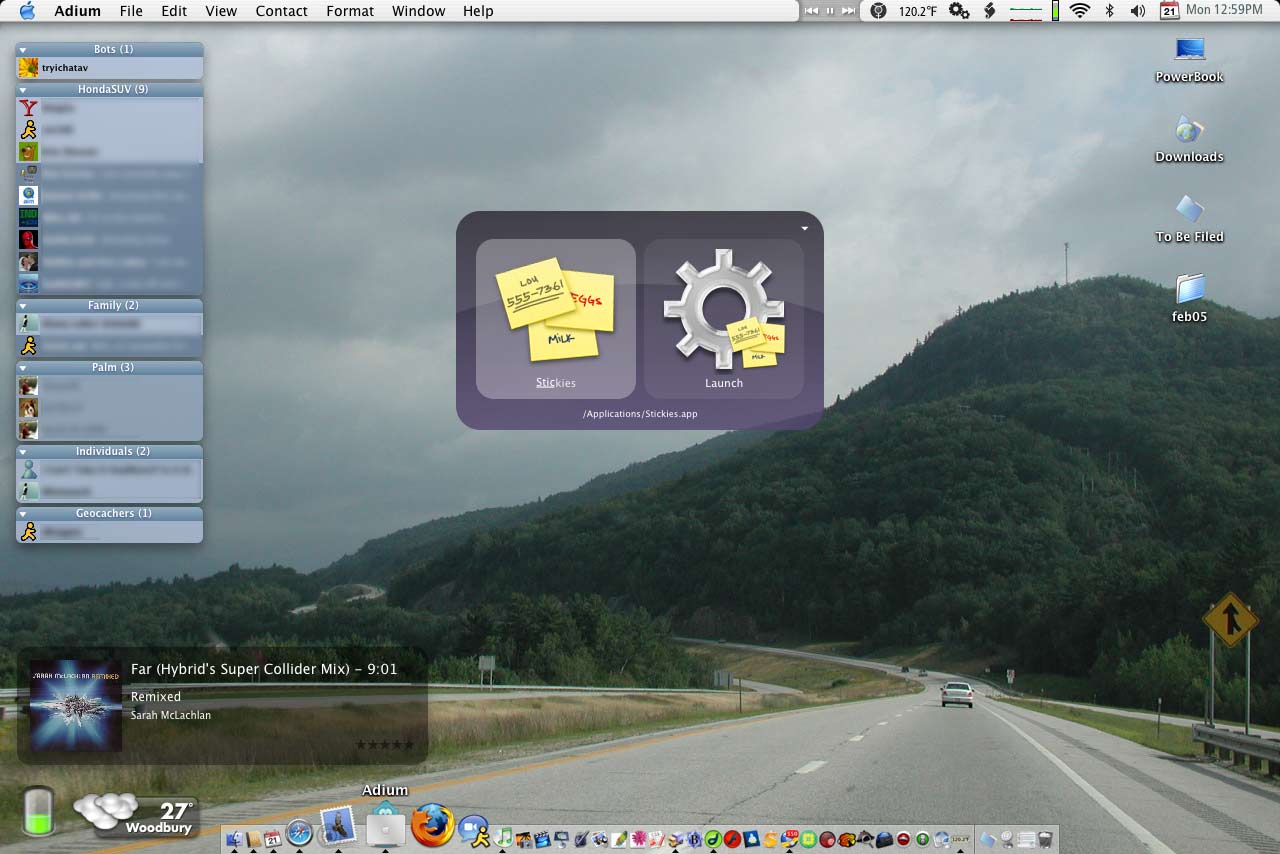Viewport: 1280px width, 854px height.
Task: Open the Stickies result in Quicksilver
Action: pyautogui.click(x=555, y=317)
